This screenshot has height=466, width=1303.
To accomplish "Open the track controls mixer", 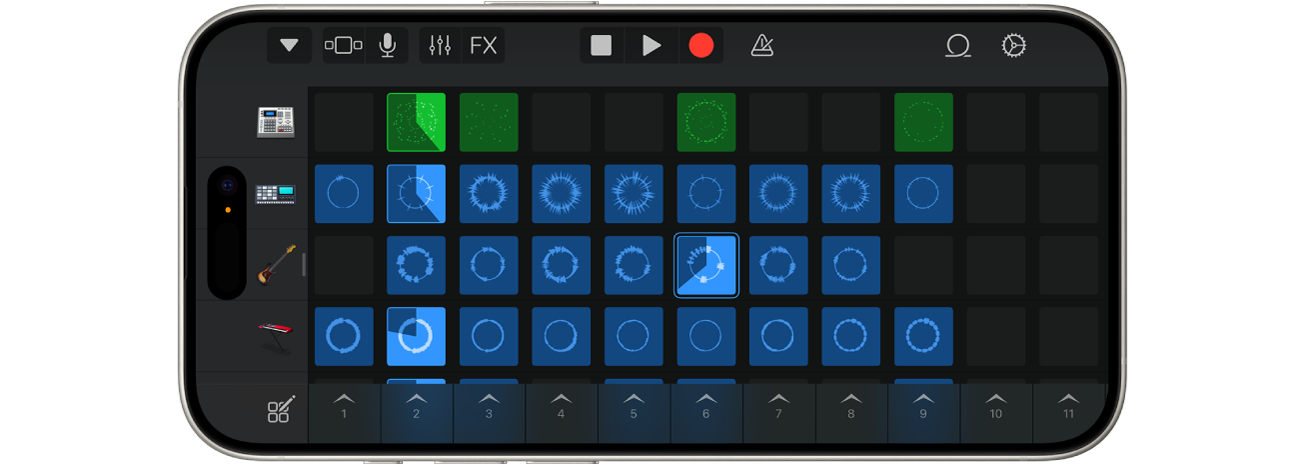I will [440, 45].
